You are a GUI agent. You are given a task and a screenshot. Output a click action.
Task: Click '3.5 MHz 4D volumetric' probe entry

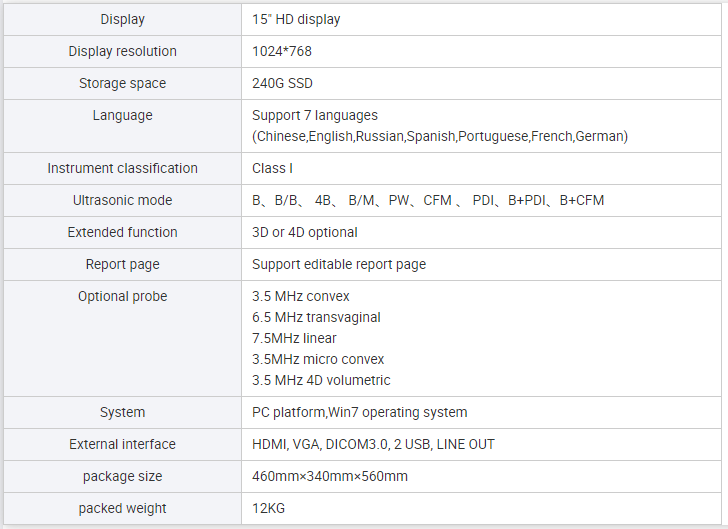pos(321,380)
